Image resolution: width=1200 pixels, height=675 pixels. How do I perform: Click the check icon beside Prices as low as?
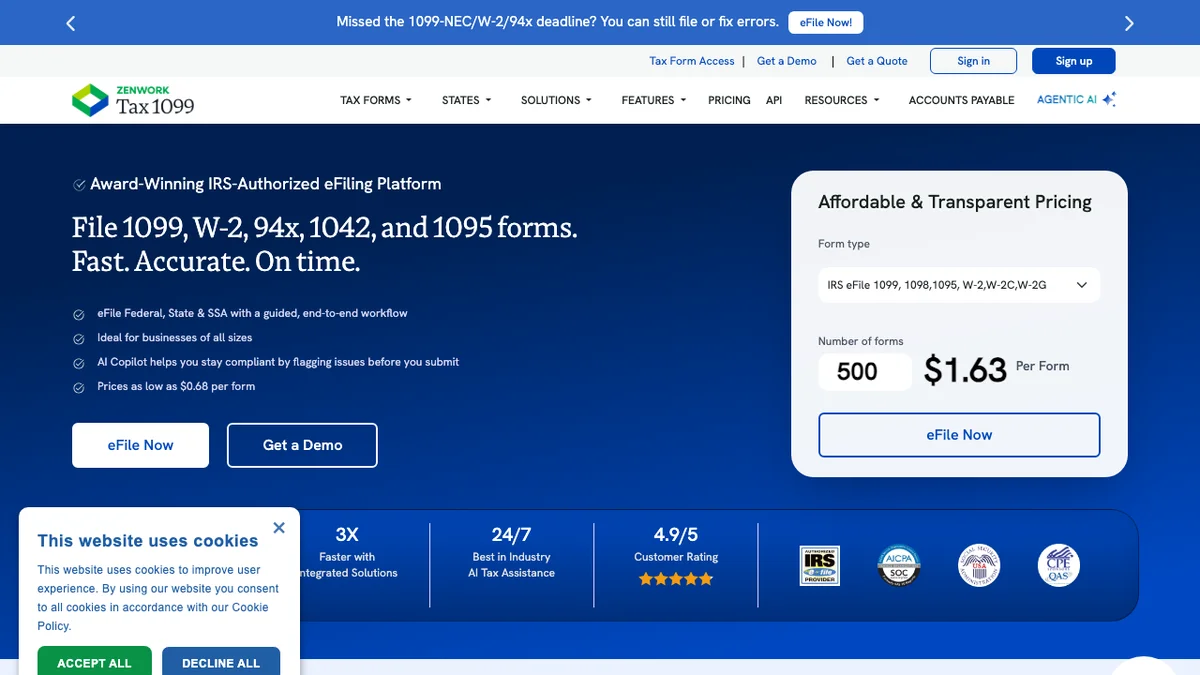[x=79, y=387]
